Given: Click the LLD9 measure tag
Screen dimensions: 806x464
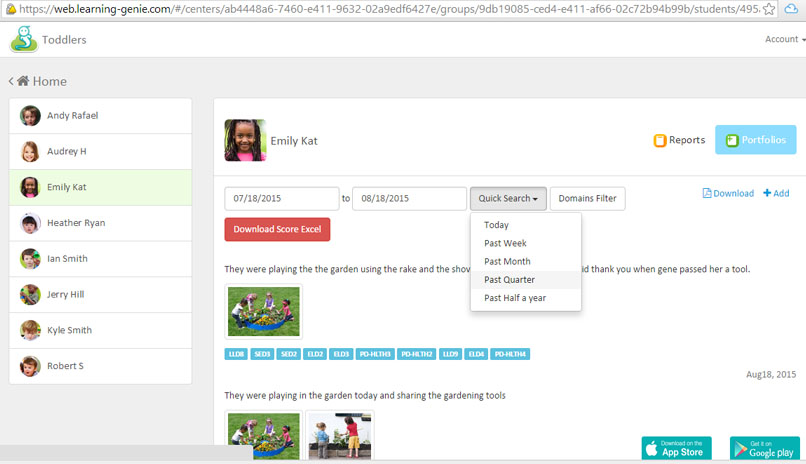Looking at the screenshot, I should point(450,354).
